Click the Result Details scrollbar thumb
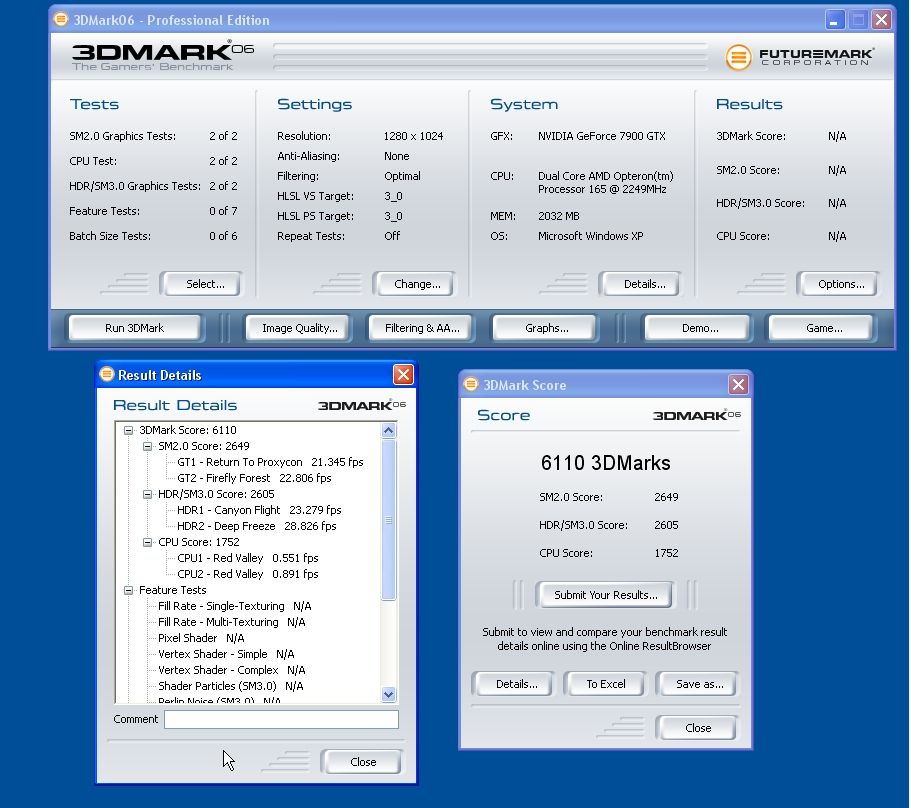 pyautogui.click(x=389, y=520)
